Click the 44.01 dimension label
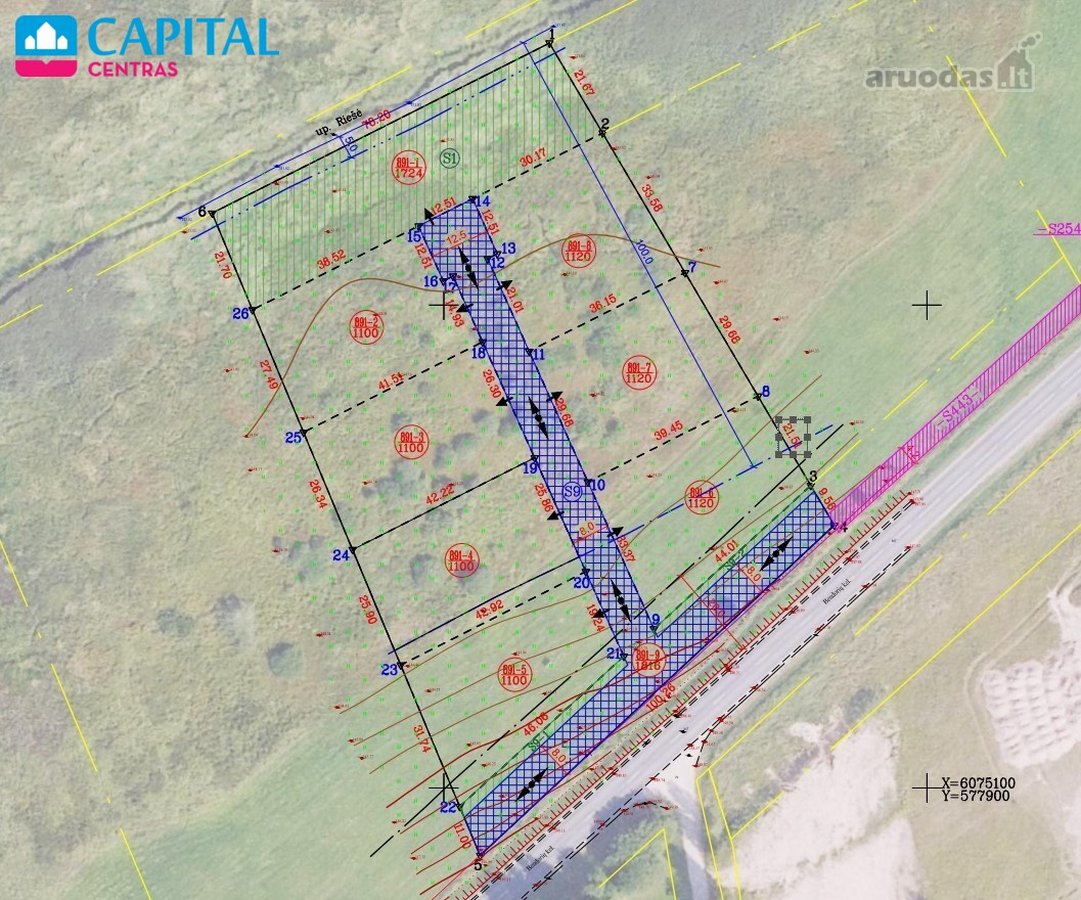The height and width of the screenshot is (900, 1081). (725, 552)
